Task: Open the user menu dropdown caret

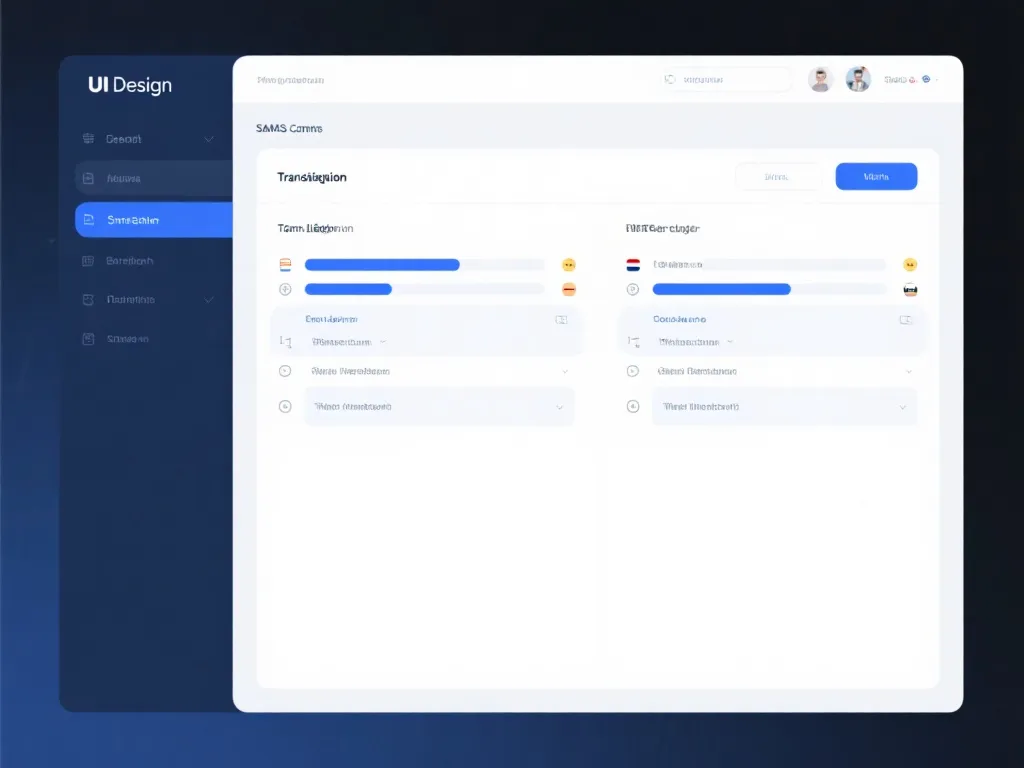Action: 937,80
